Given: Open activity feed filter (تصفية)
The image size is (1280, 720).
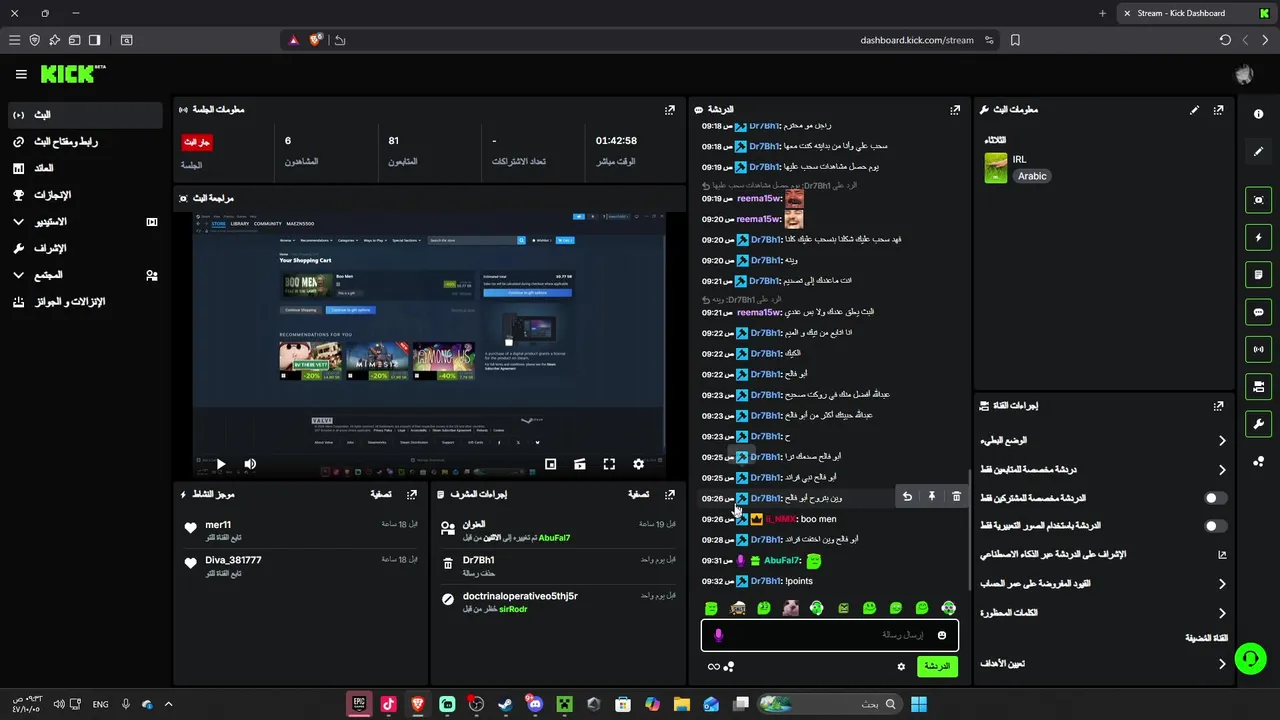Looking at the screenshot, I should (x=380, y=495).
